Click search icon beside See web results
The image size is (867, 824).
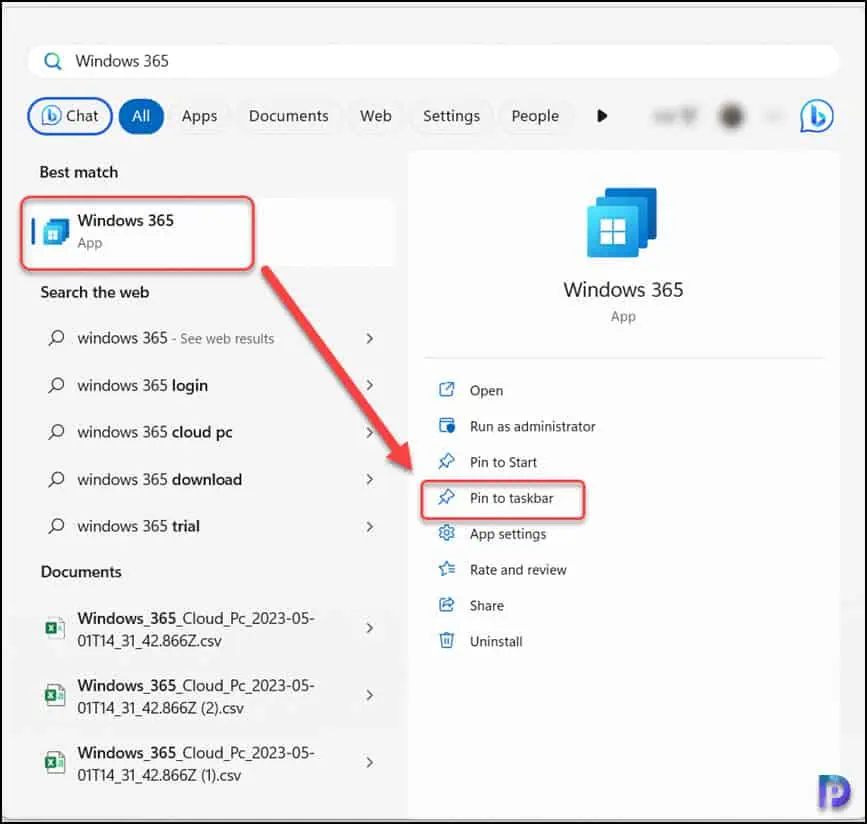[56, 338]
